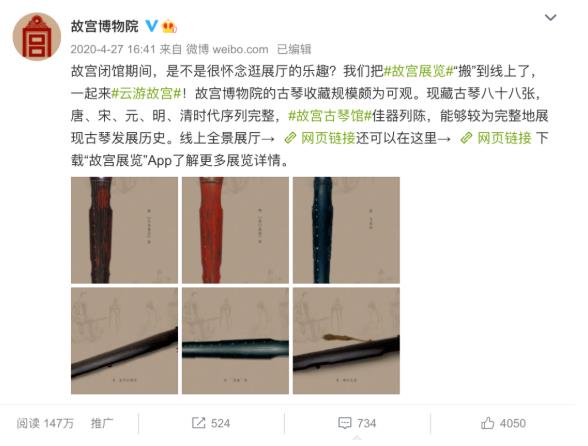Open comments icon showing 734
Viewport: 588px width, 446px height.
coord(345,423)
